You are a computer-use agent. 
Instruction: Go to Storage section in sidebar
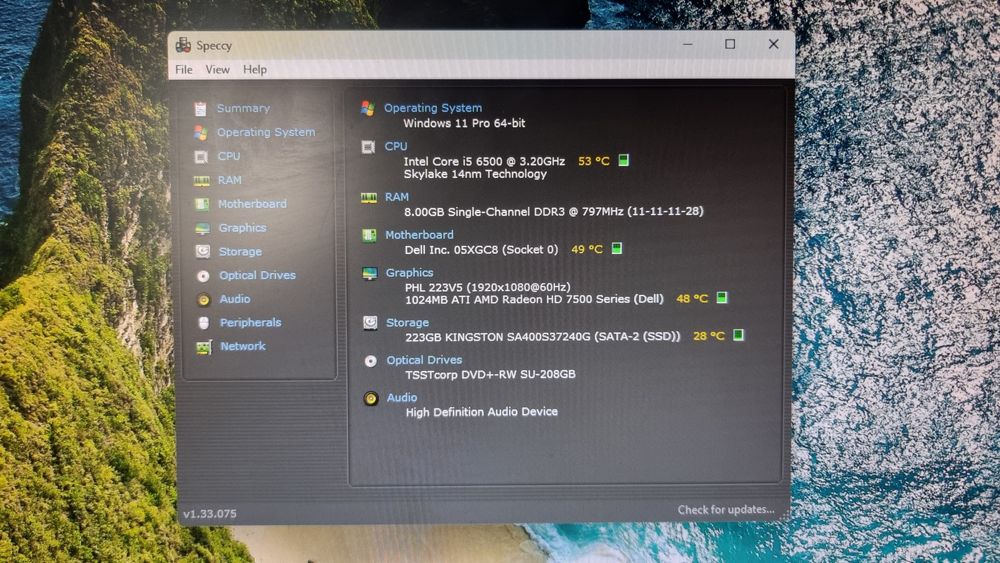[240, 252]
